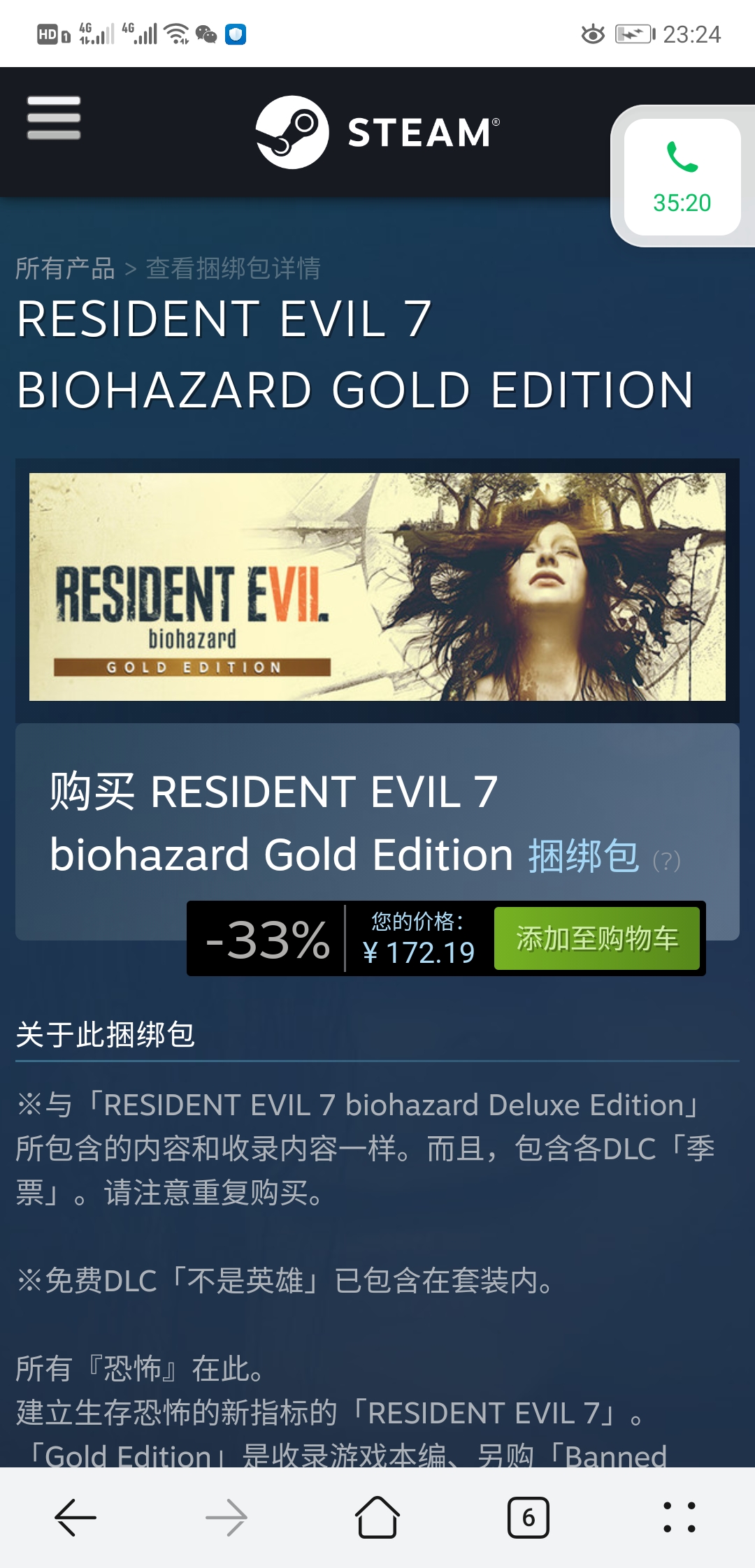Click the 捆绑包 bundle link
This screenshot has height=1568, width=755.
click(584, 856)
